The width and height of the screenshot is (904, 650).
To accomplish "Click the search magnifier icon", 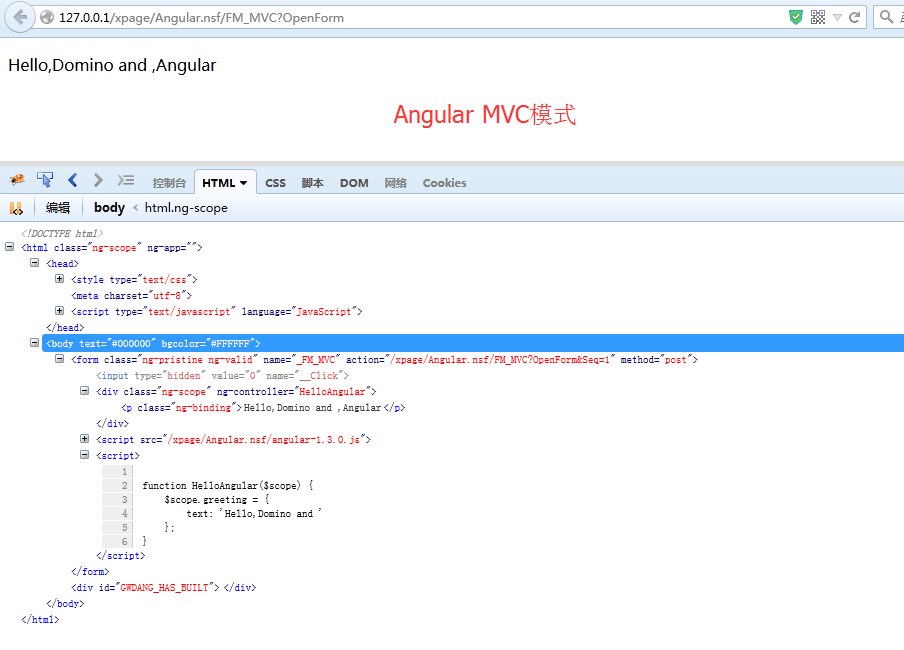I will (x=886, y=17).
